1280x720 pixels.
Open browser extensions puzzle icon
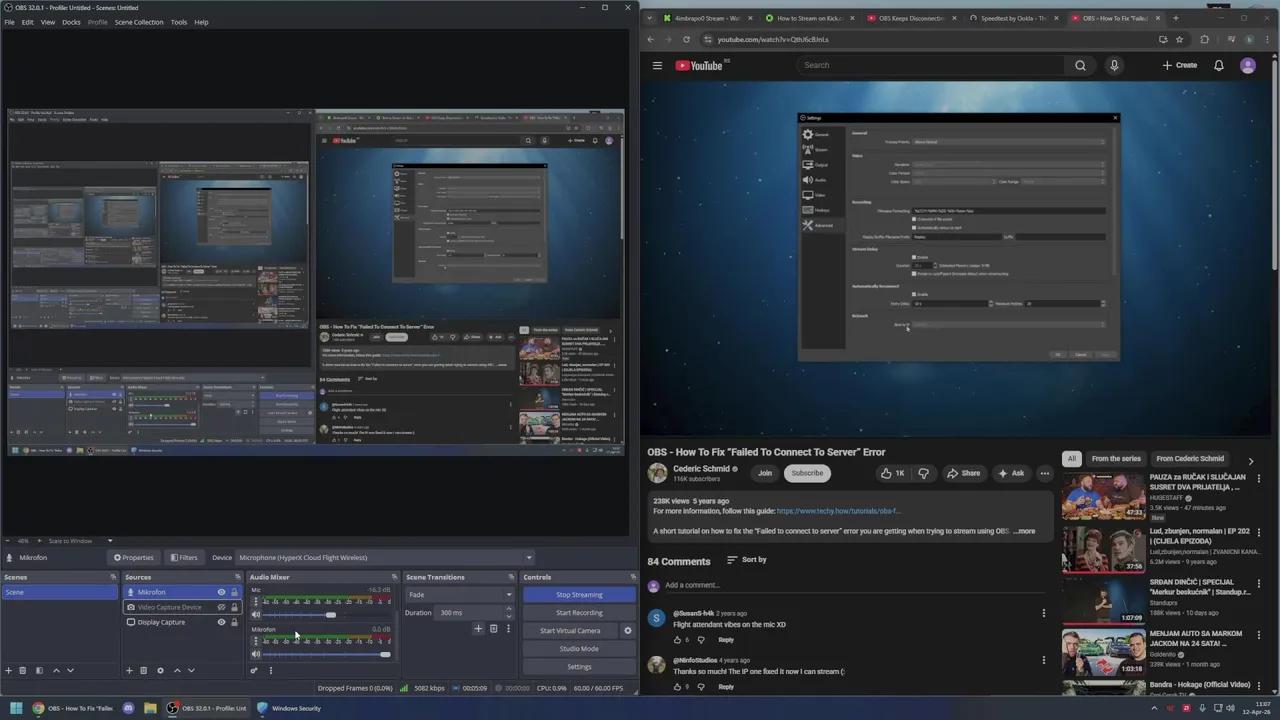(x=1204, y=39)
